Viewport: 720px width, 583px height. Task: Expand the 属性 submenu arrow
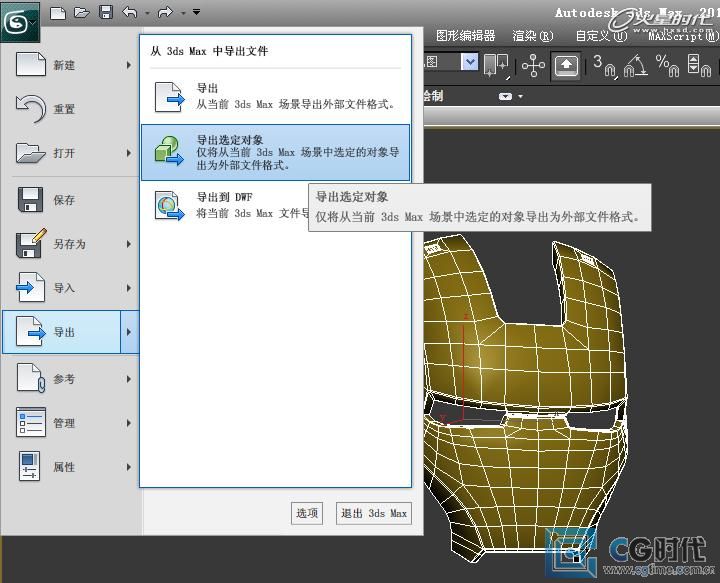coord(129,467)
